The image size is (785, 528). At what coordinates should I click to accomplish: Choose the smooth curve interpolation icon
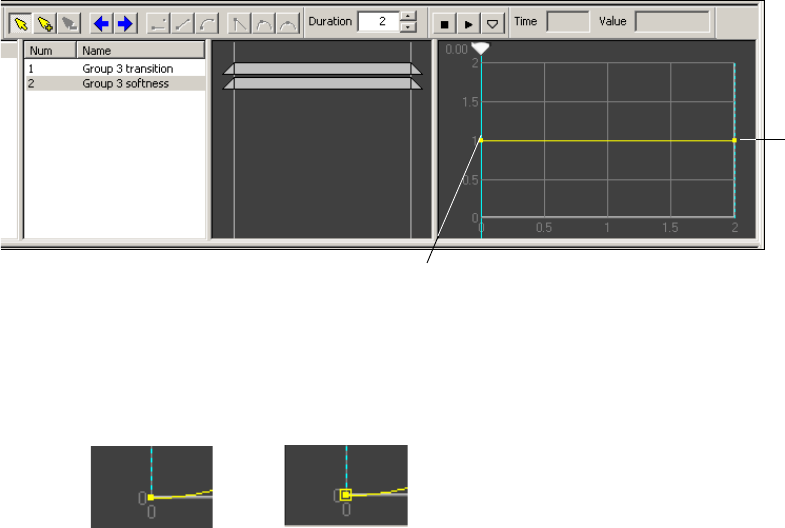[x=207, y=24]
